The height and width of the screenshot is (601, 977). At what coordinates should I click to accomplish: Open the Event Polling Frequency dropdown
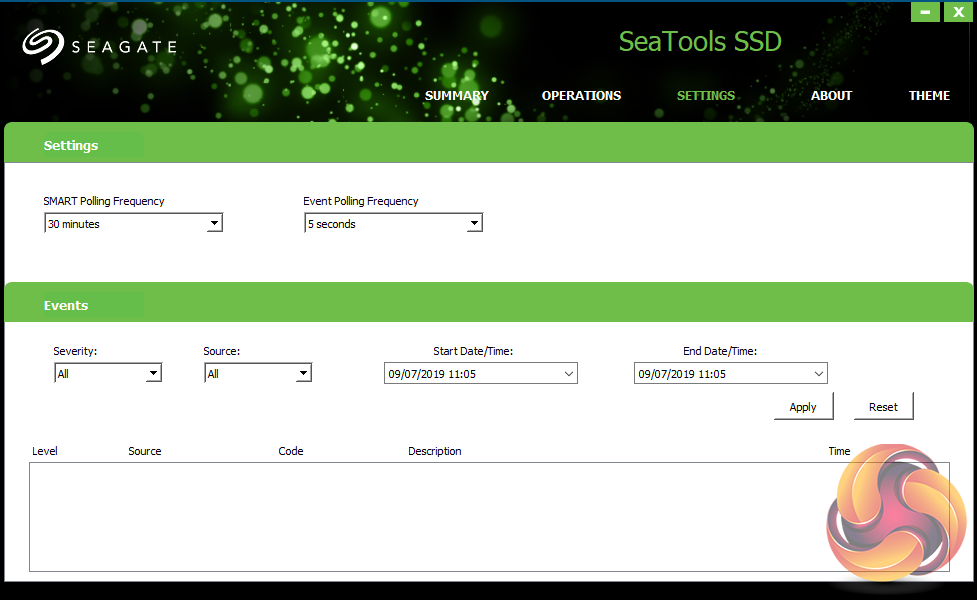[x=474, y=224]
